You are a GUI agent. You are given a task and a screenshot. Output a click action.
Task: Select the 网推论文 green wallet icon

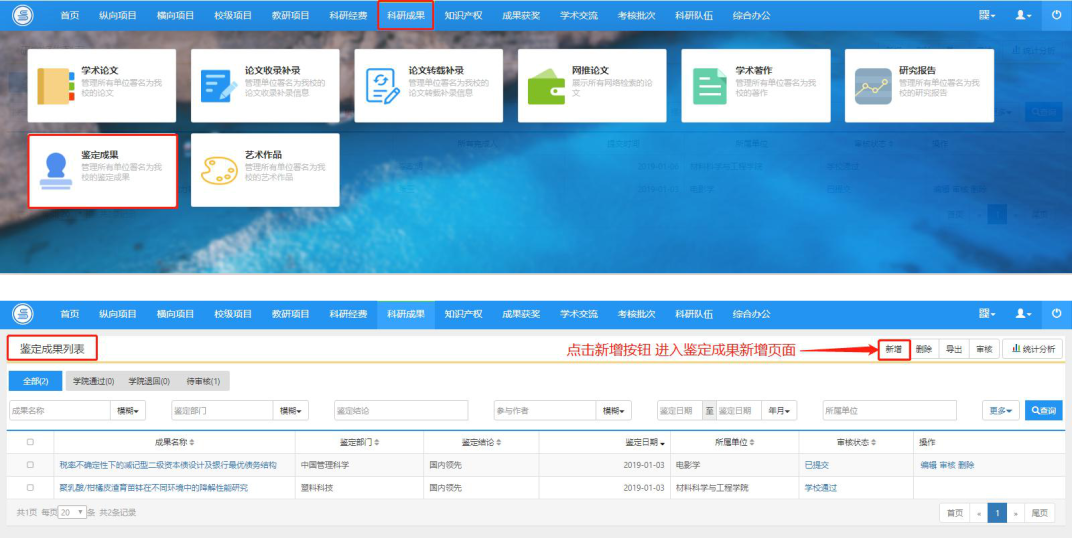point(546,88)
